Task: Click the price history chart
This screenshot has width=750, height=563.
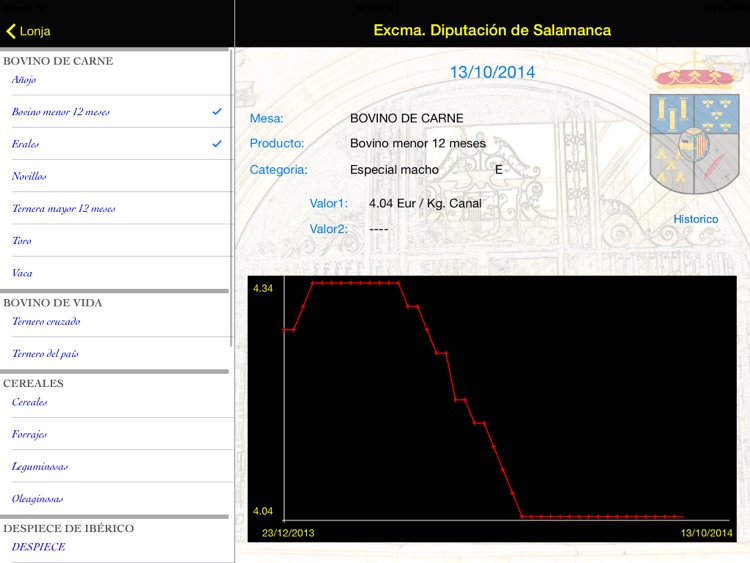Action: (x=492, y=409)
